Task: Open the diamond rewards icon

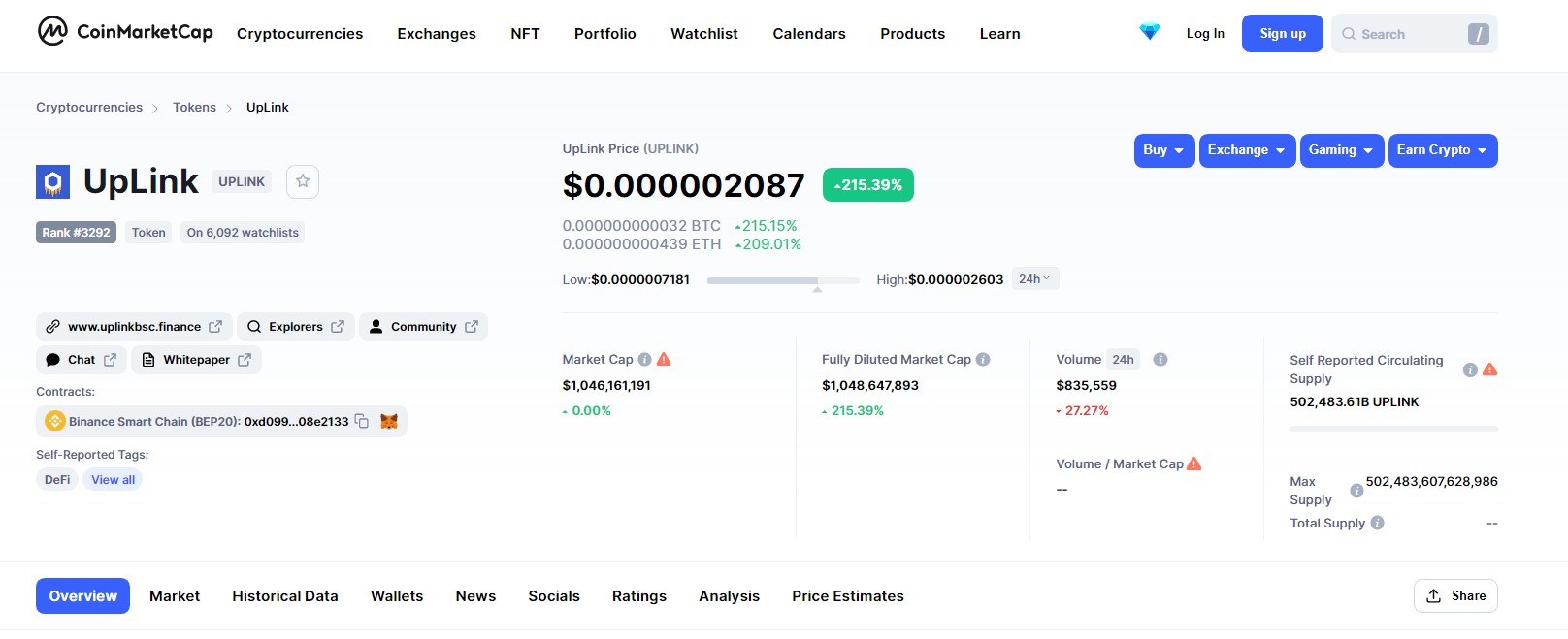Action: pos(1150,32)
